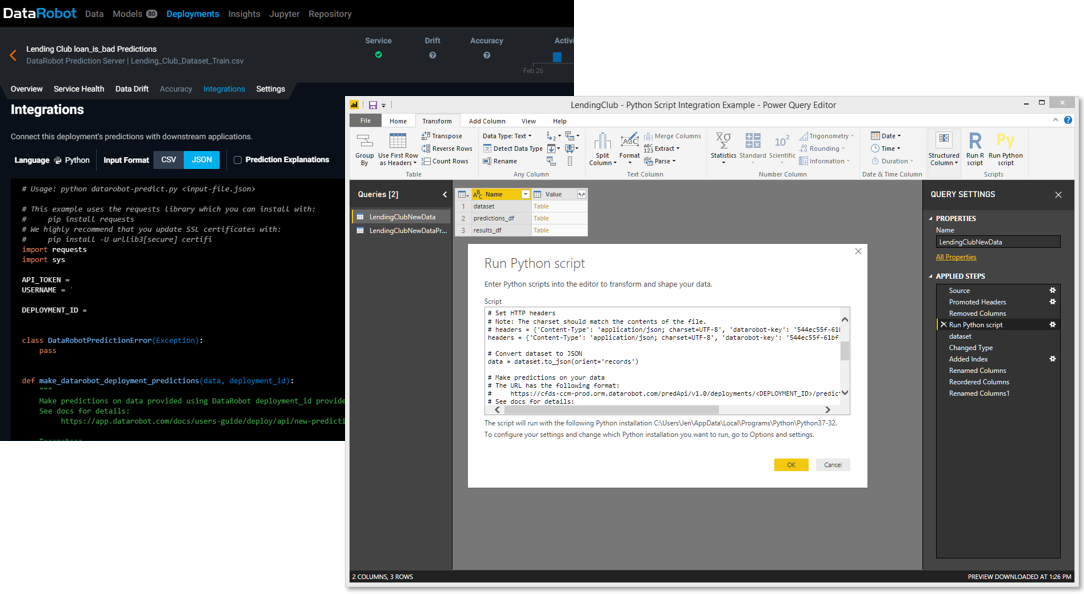Open the Data Type: Text dropdown

click(507, 136)
